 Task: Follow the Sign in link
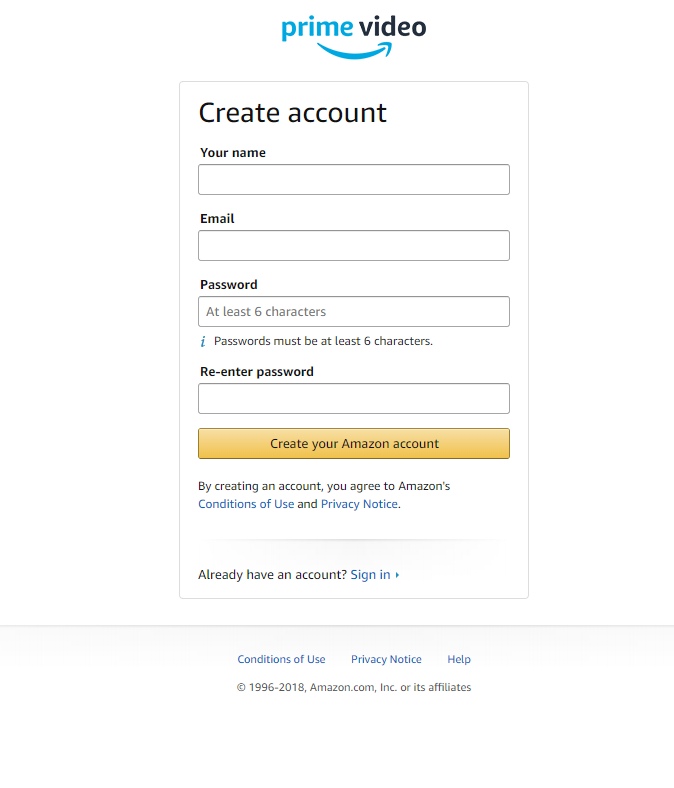point(370,575)
